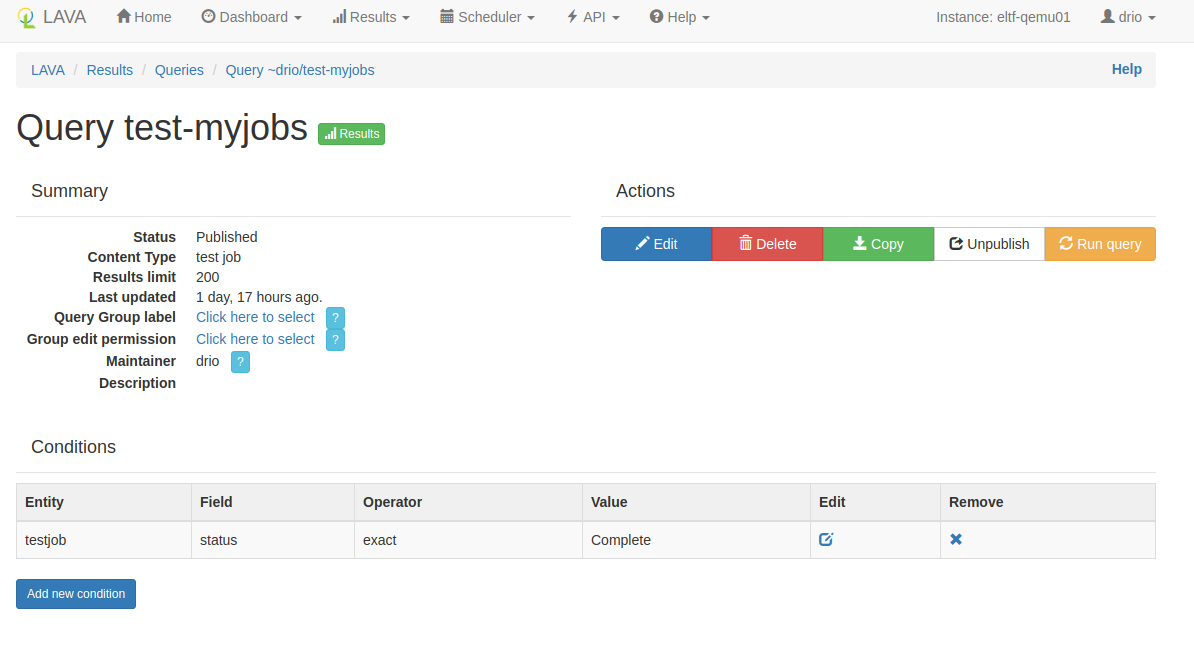Click the green Results badge
1194x650 pixels.
coord(351,134)
